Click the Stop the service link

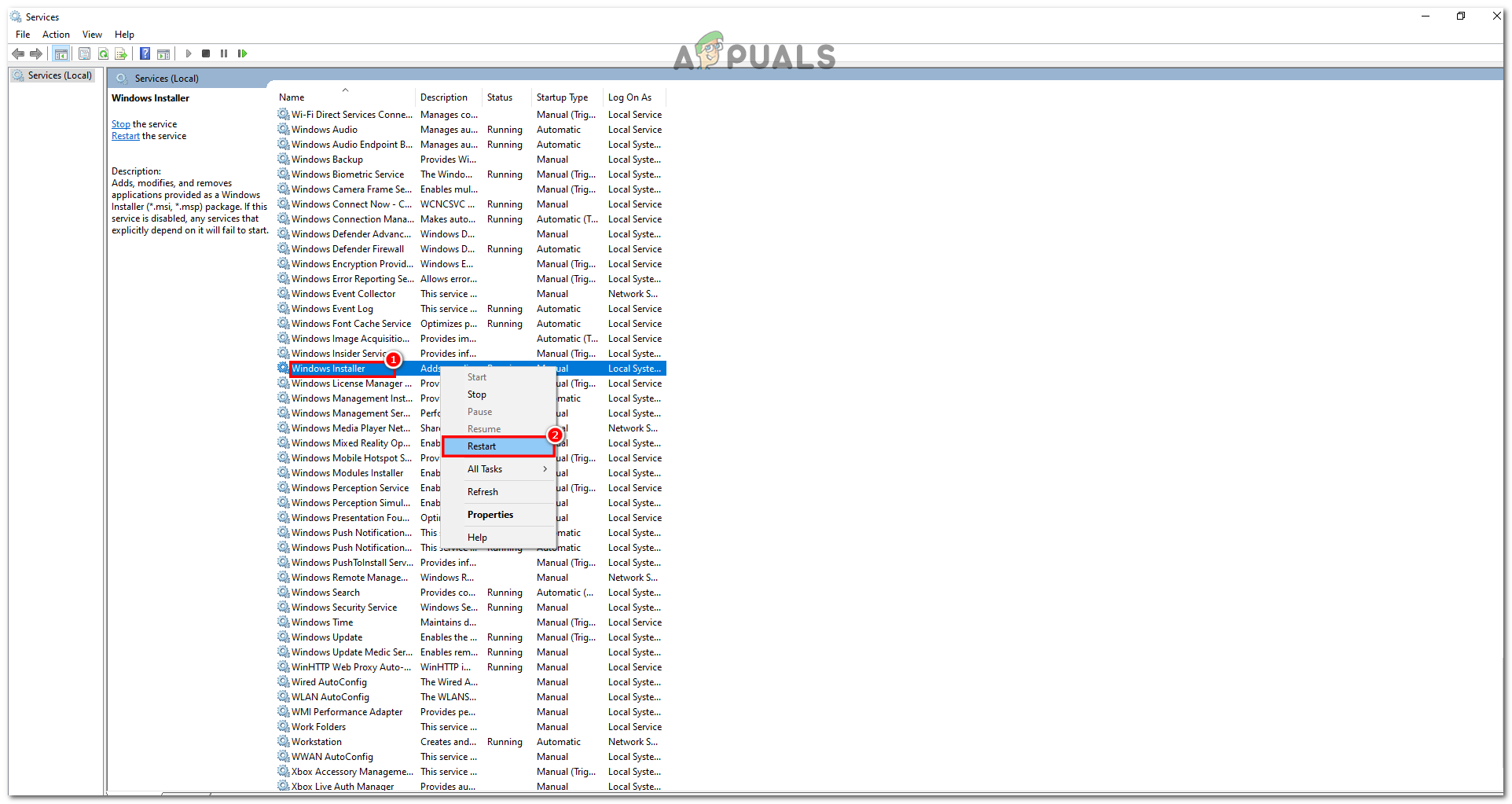pyautogui.click(x=120, y=123)
